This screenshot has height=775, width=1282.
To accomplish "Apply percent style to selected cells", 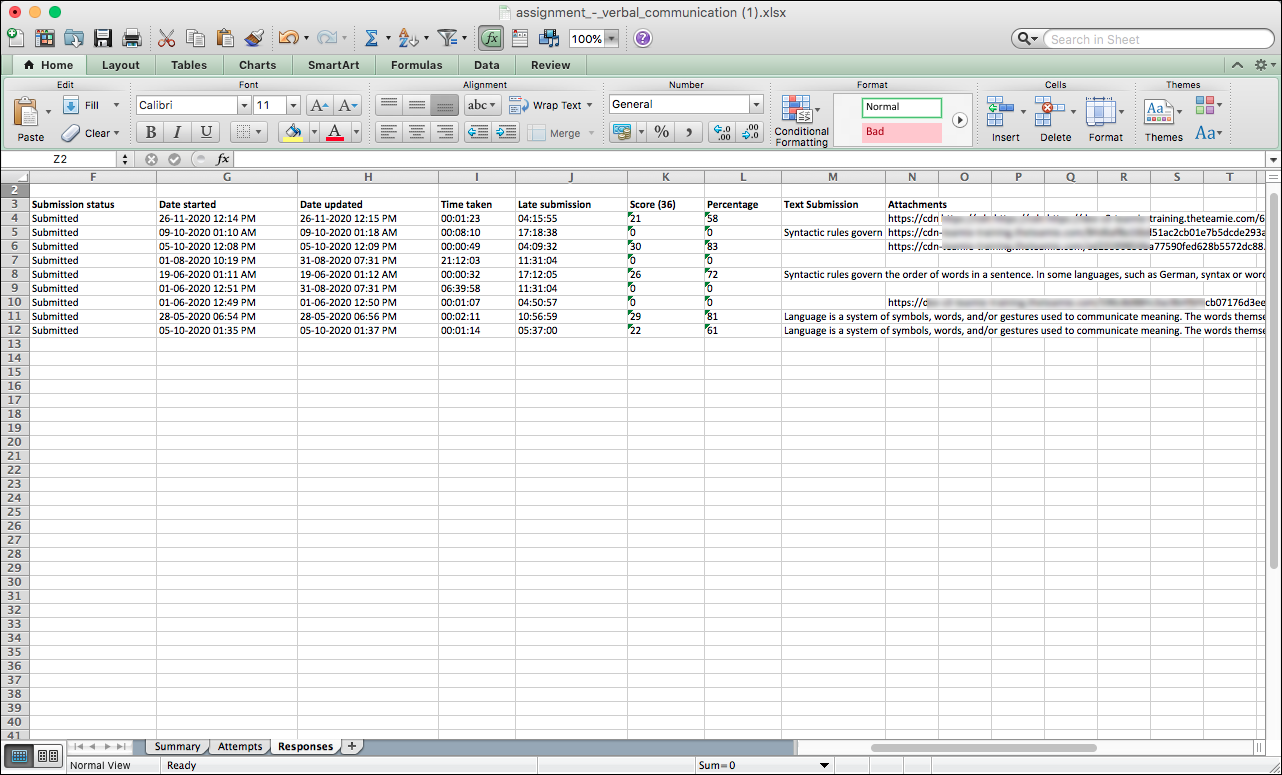I will (661, 131).
